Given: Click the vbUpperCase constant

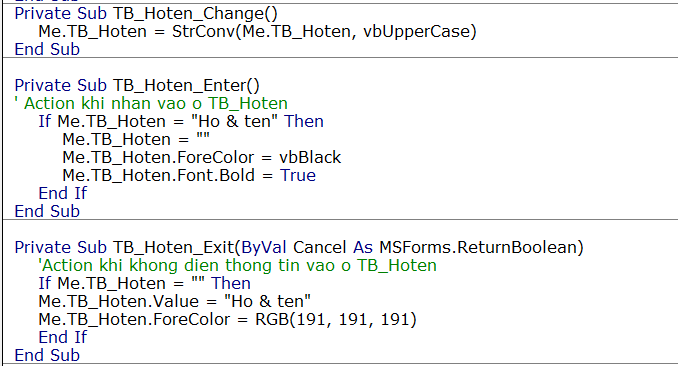Looking at the screenshot, I should (x=417, y=32).
